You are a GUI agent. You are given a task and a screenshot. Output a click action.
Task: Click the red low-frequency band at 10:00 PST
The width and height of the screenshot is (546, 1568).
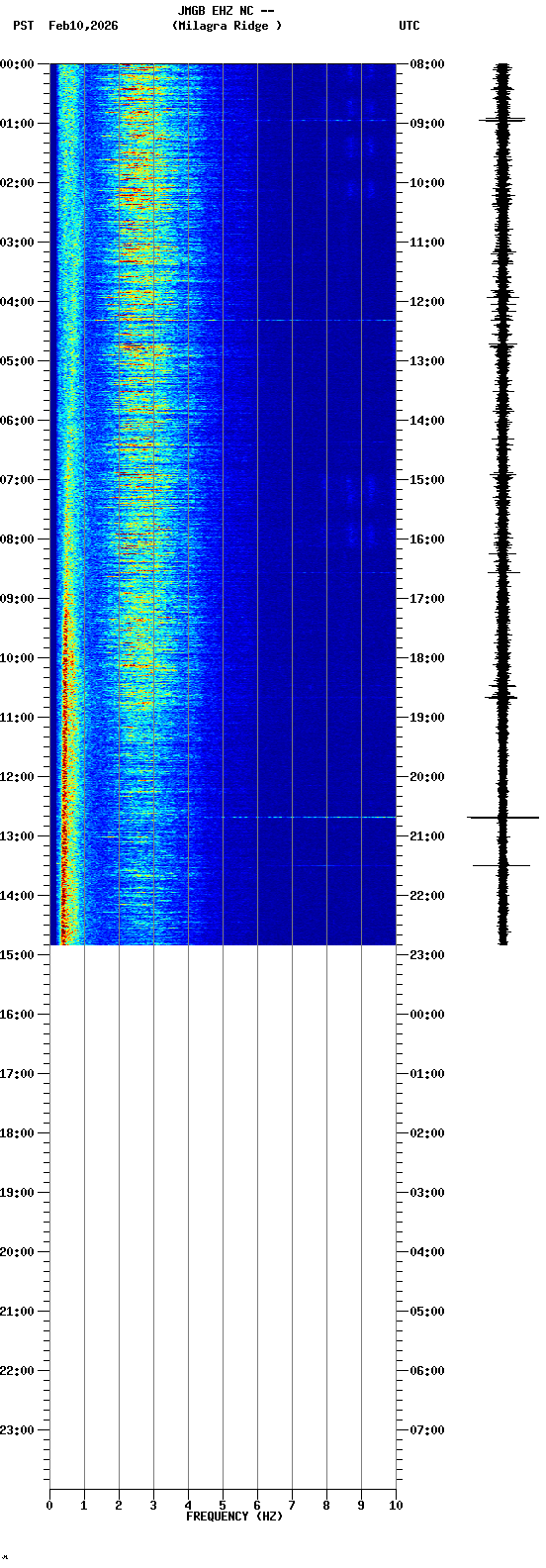67,658
